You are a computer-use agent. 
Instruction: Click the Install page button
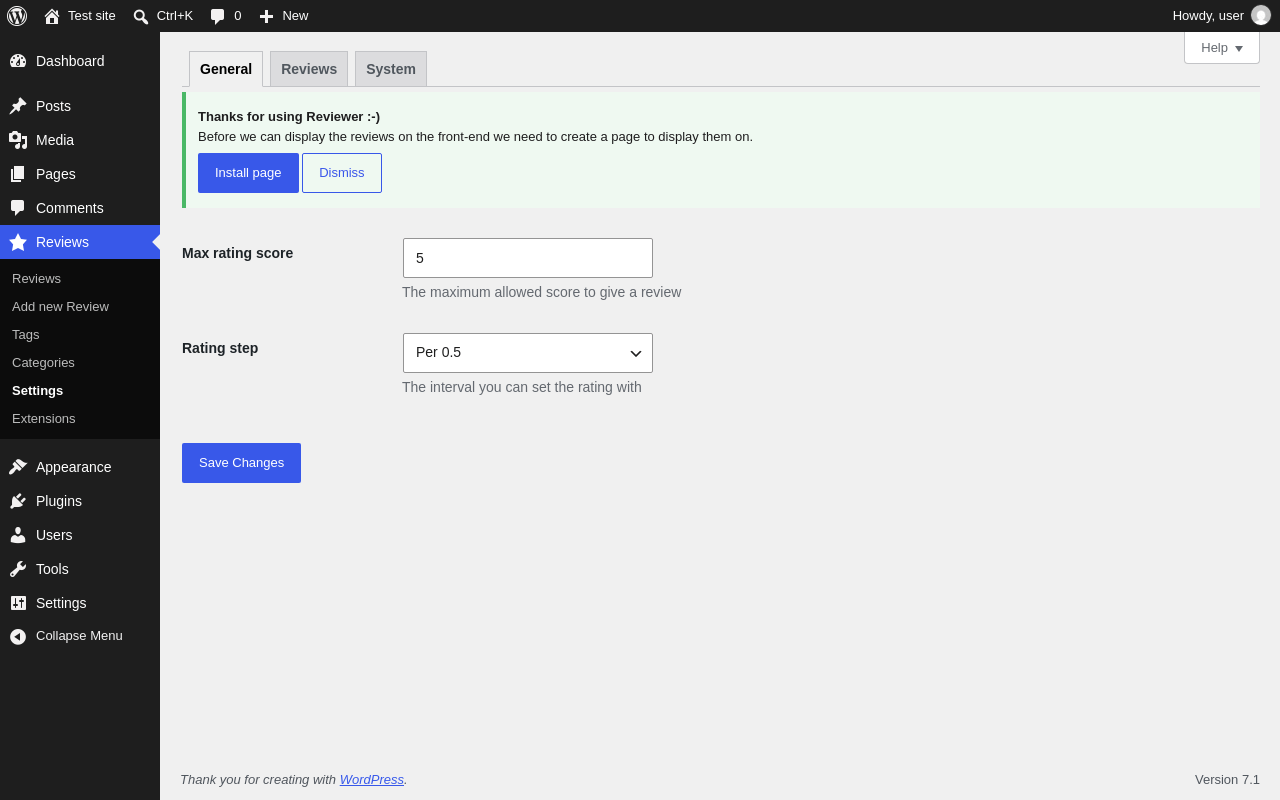click(x=248, y=173)
